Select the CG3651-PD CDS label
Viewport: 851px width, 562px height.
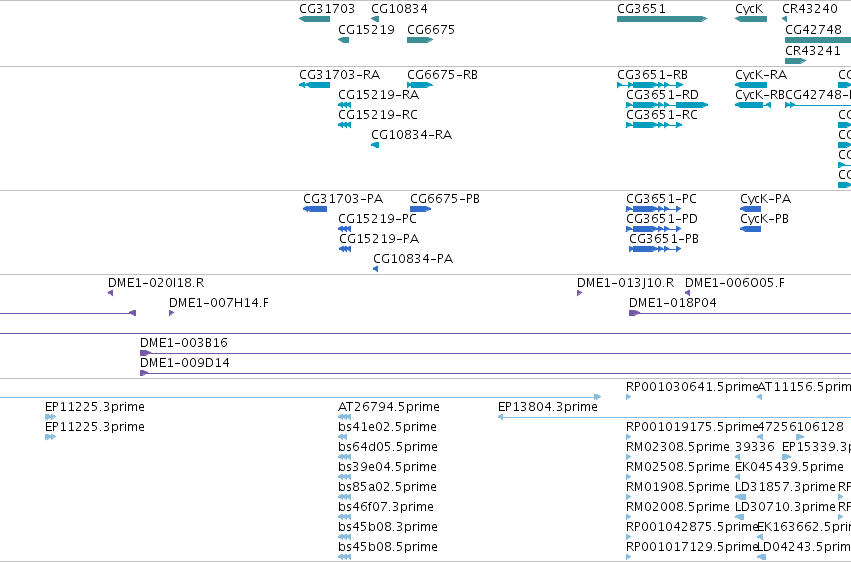pos(662,219)
